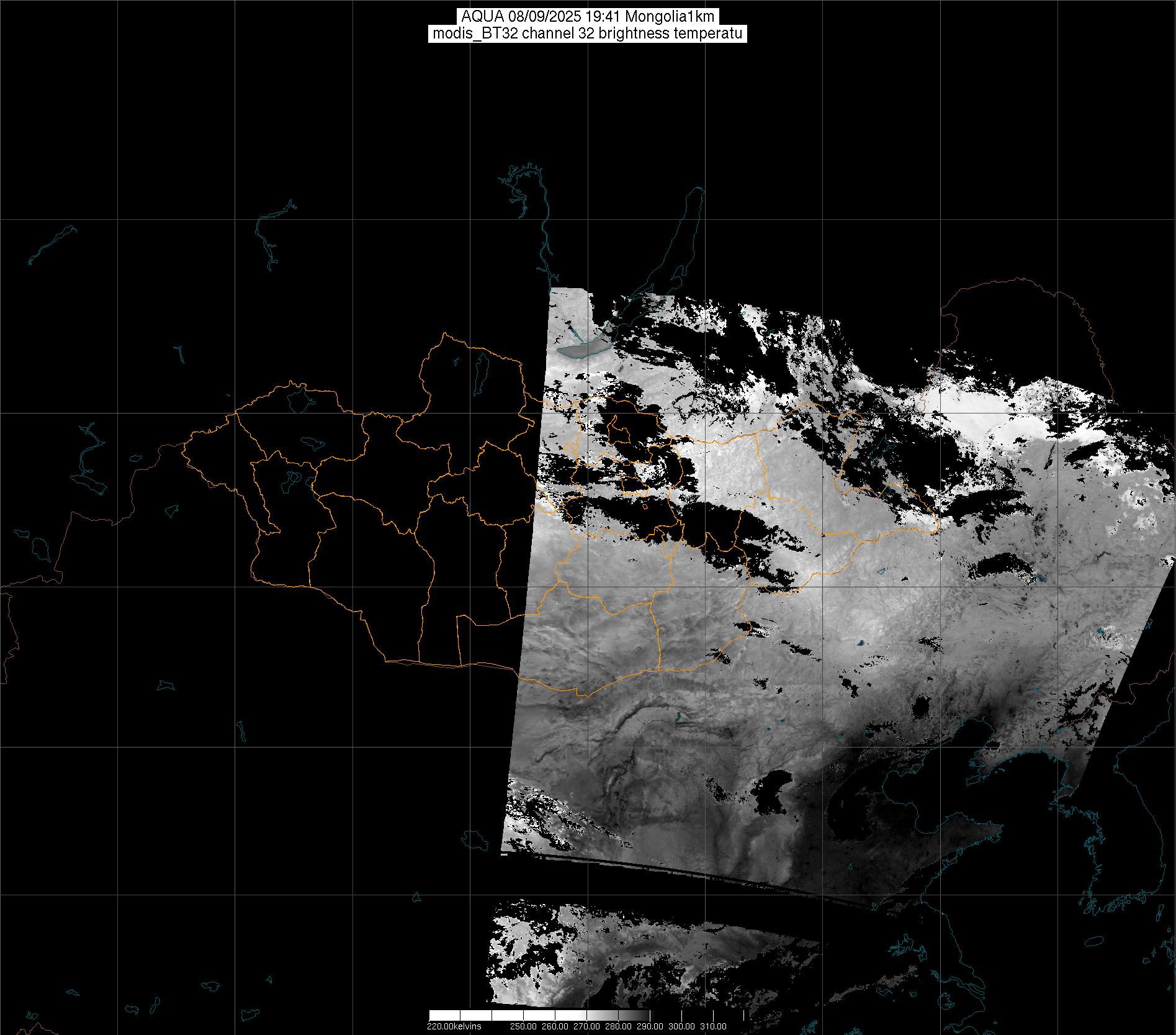Click the "250.00" scale label
The image size is (1176, 1035).
tap(523, 1026)
